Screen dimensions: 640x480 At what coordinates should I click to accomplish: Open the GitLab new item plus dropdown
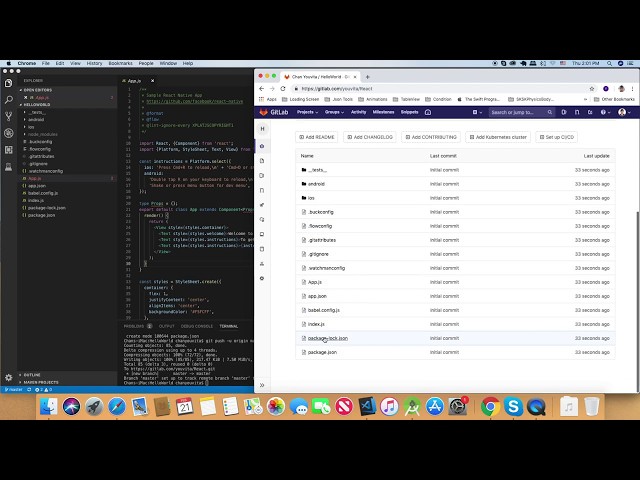click(x=477, y=112)
